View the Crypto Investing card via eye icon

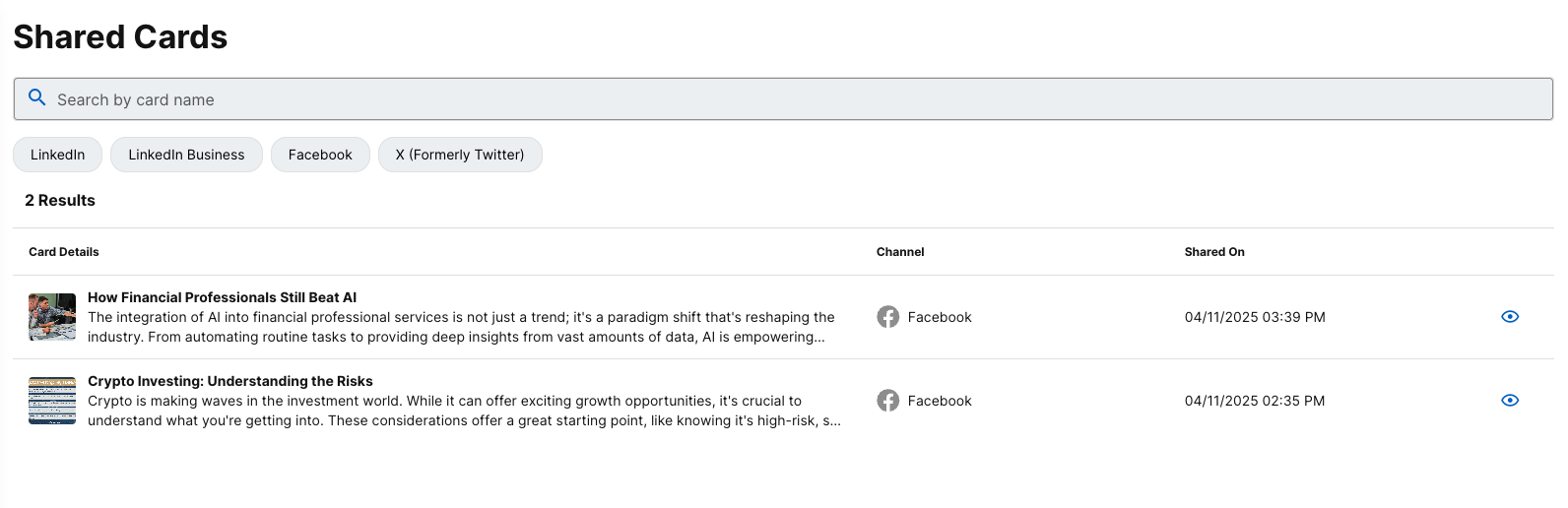[x=1510, y=401]
